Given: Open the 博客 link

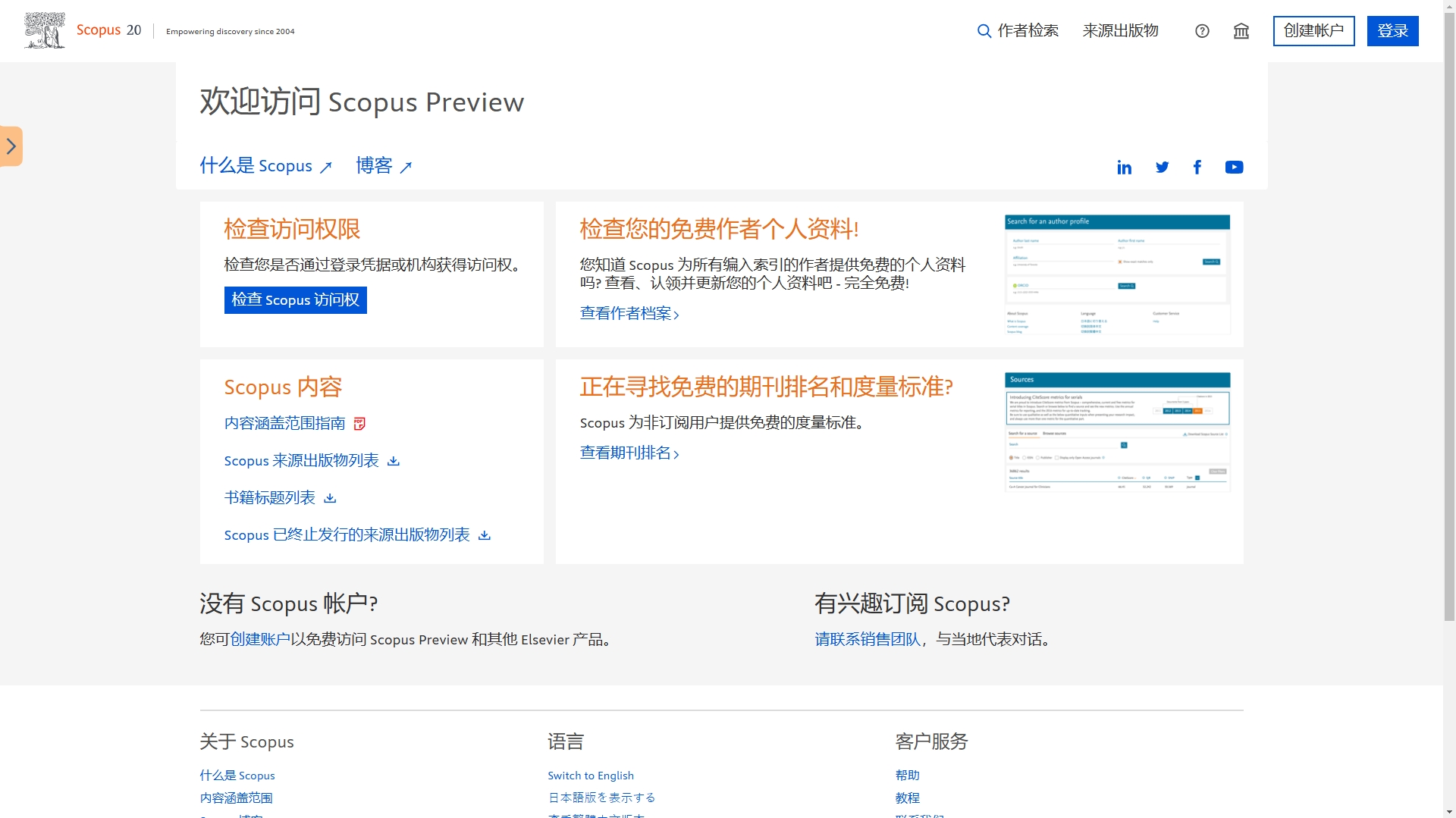Looking at the screenshot, I should pos(374,166).
